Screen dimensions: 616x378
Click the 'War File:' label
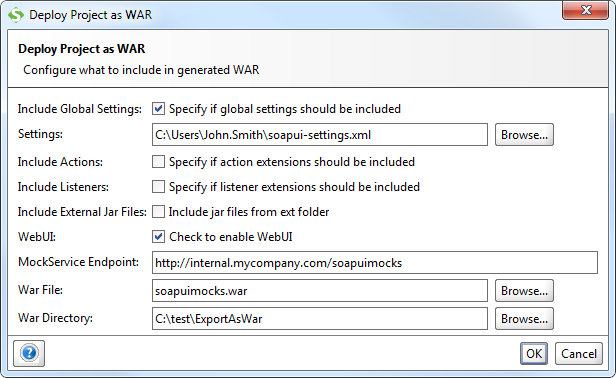point(40,290)
